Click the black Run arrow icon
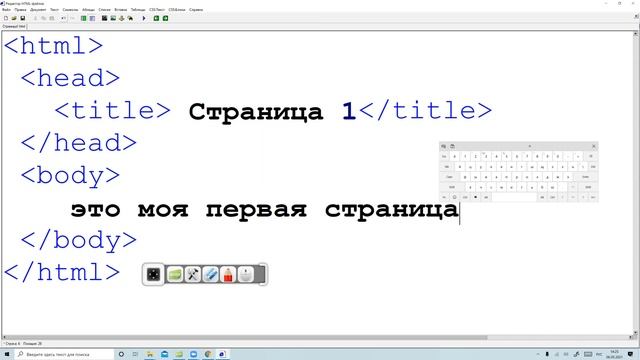This screenshot has width=640, height=360. pos(144,18)
